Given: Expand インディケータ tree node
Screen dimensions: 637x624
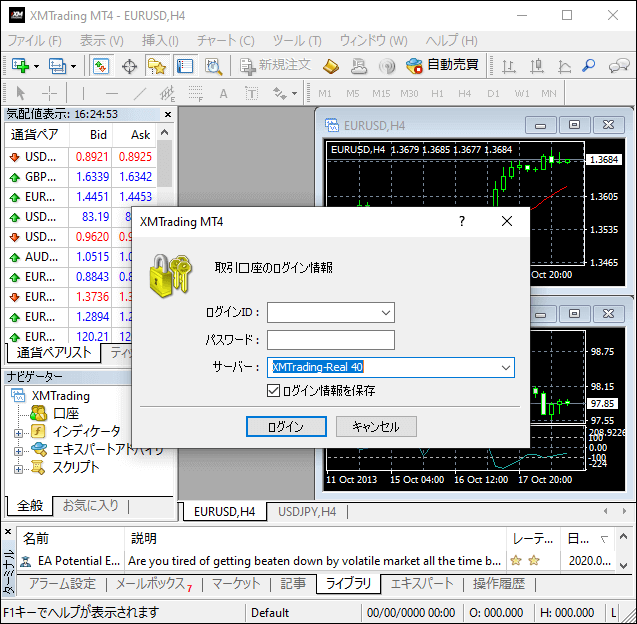Looking at the screenshot, I should click(18, 433).
